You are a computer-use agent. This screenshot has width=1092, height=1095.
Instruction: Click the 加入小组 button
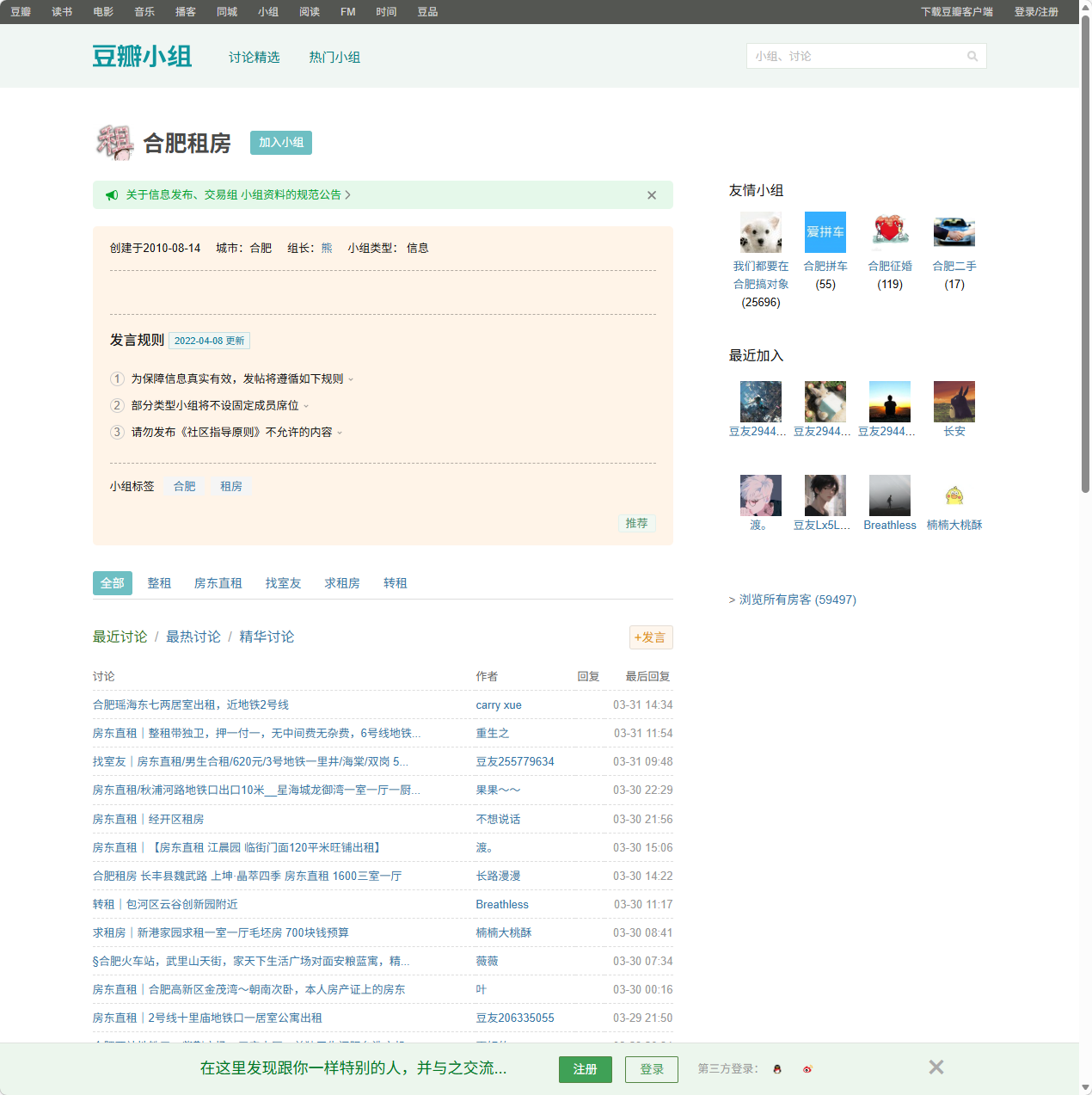click(x=280, y=143)
